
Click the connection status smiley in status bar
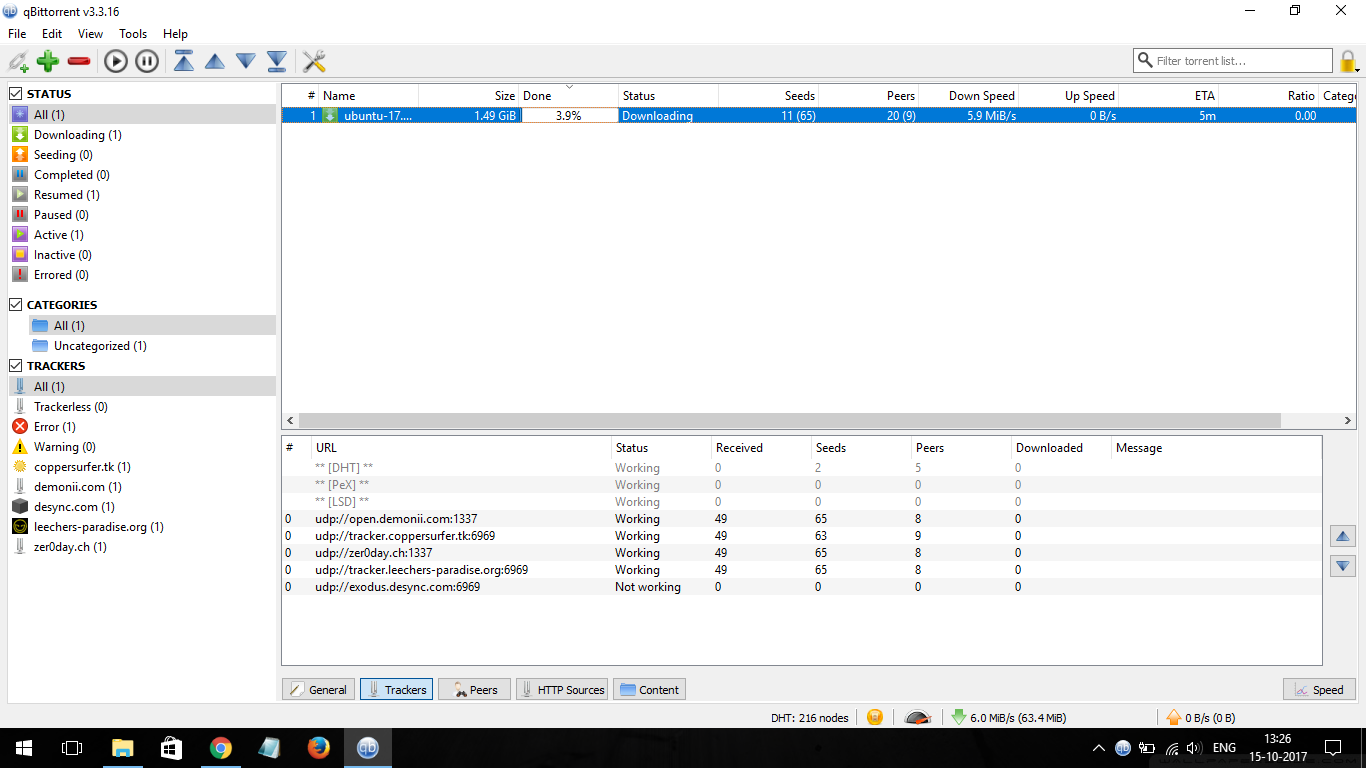[875, 717]
